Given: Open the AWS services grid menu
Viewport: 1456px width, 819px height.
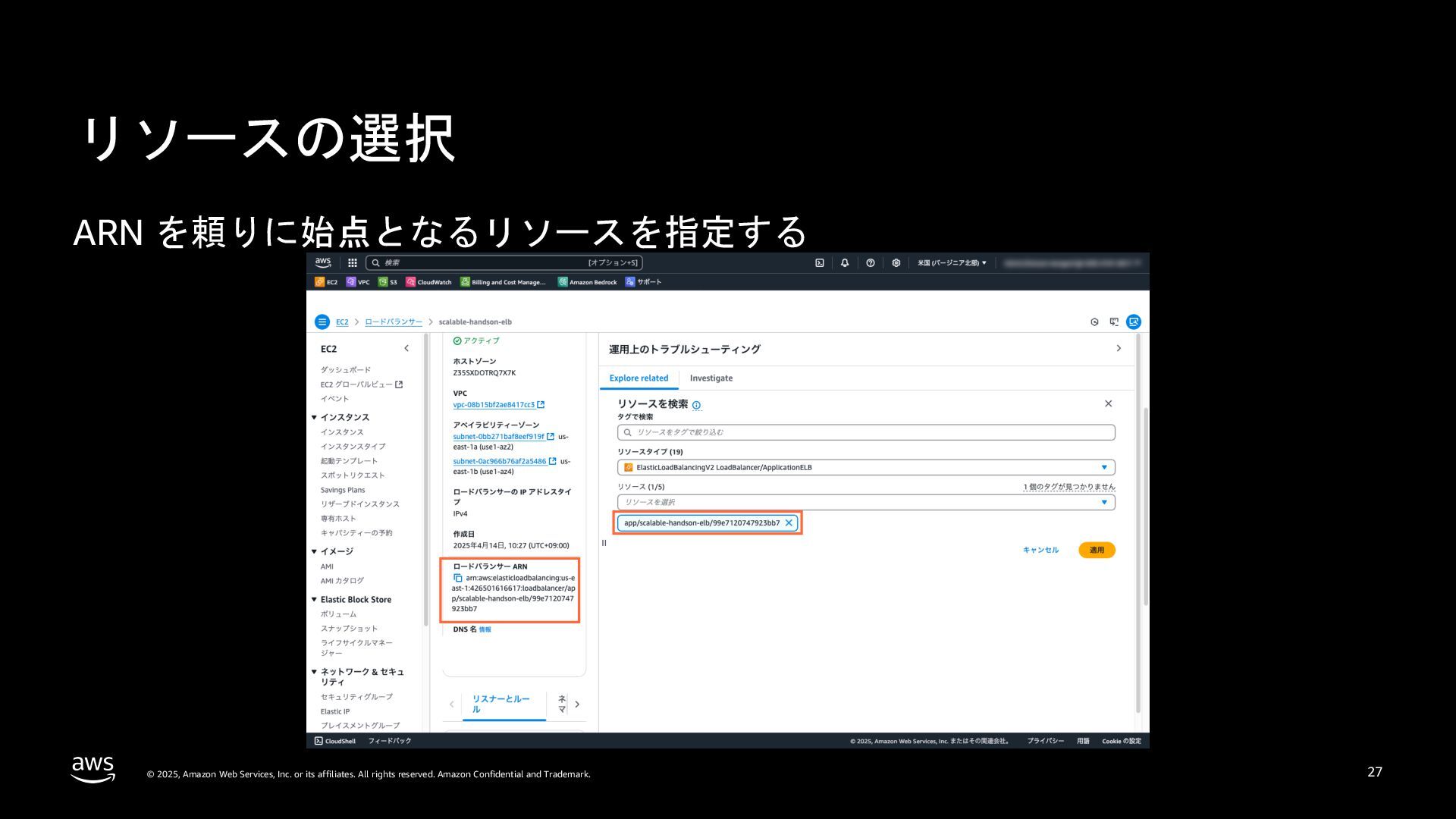Looking at the screenshot, I should (353, 263).
